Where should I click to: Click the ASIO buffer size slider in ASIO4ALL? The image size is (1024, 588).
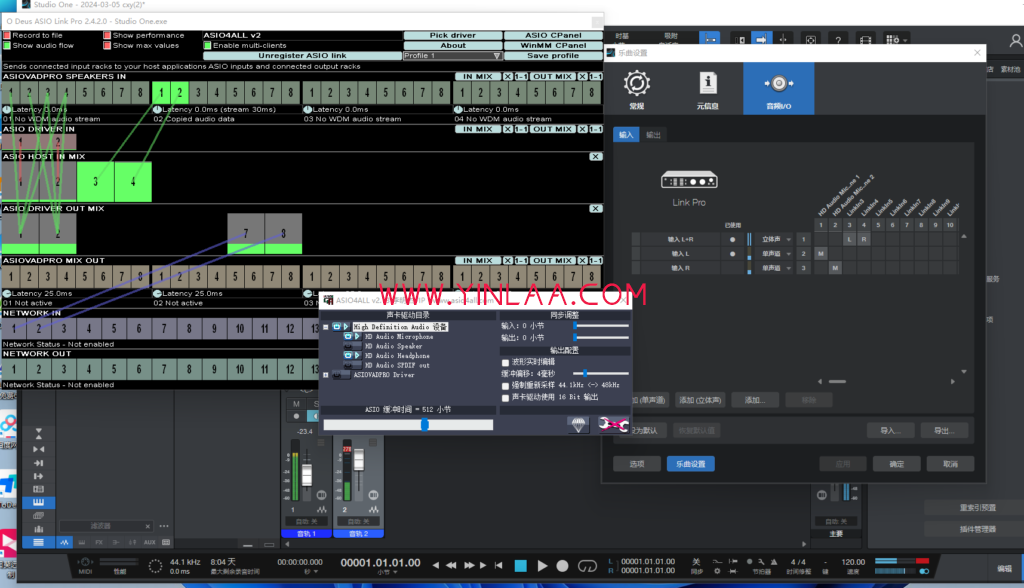[425, 424]
